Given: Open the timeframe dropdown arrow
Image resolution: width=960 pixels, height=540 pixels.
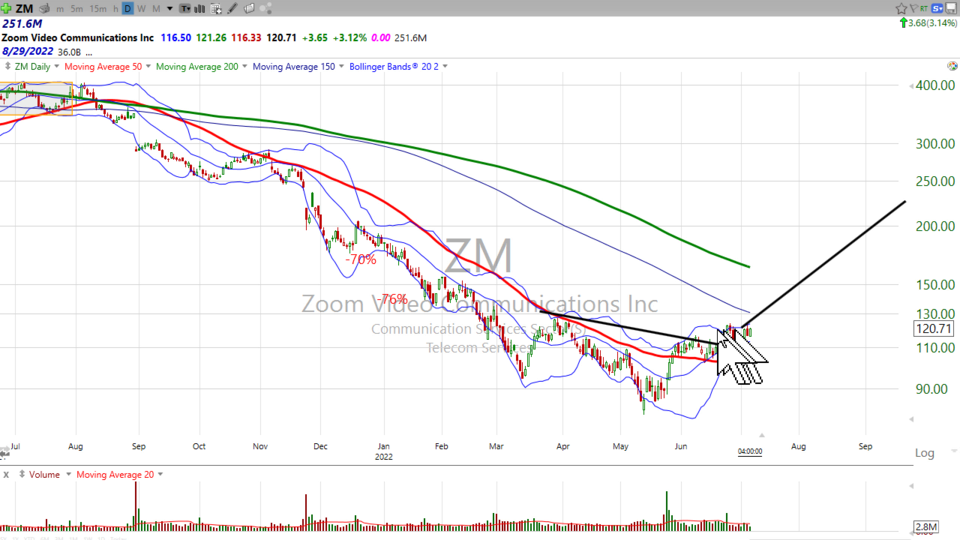Looking at the screenshot, I should coord(170,9).
